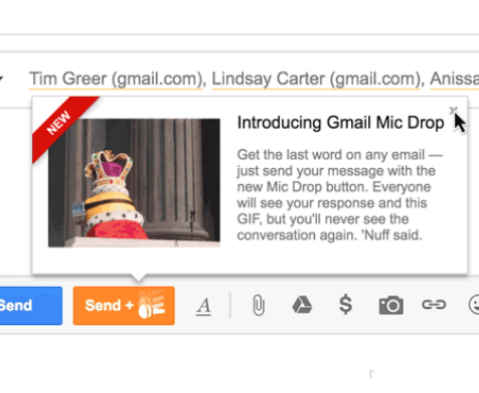Close the Mic Drop intro popup
Screen dimensions: 479x393
point(453,110)
